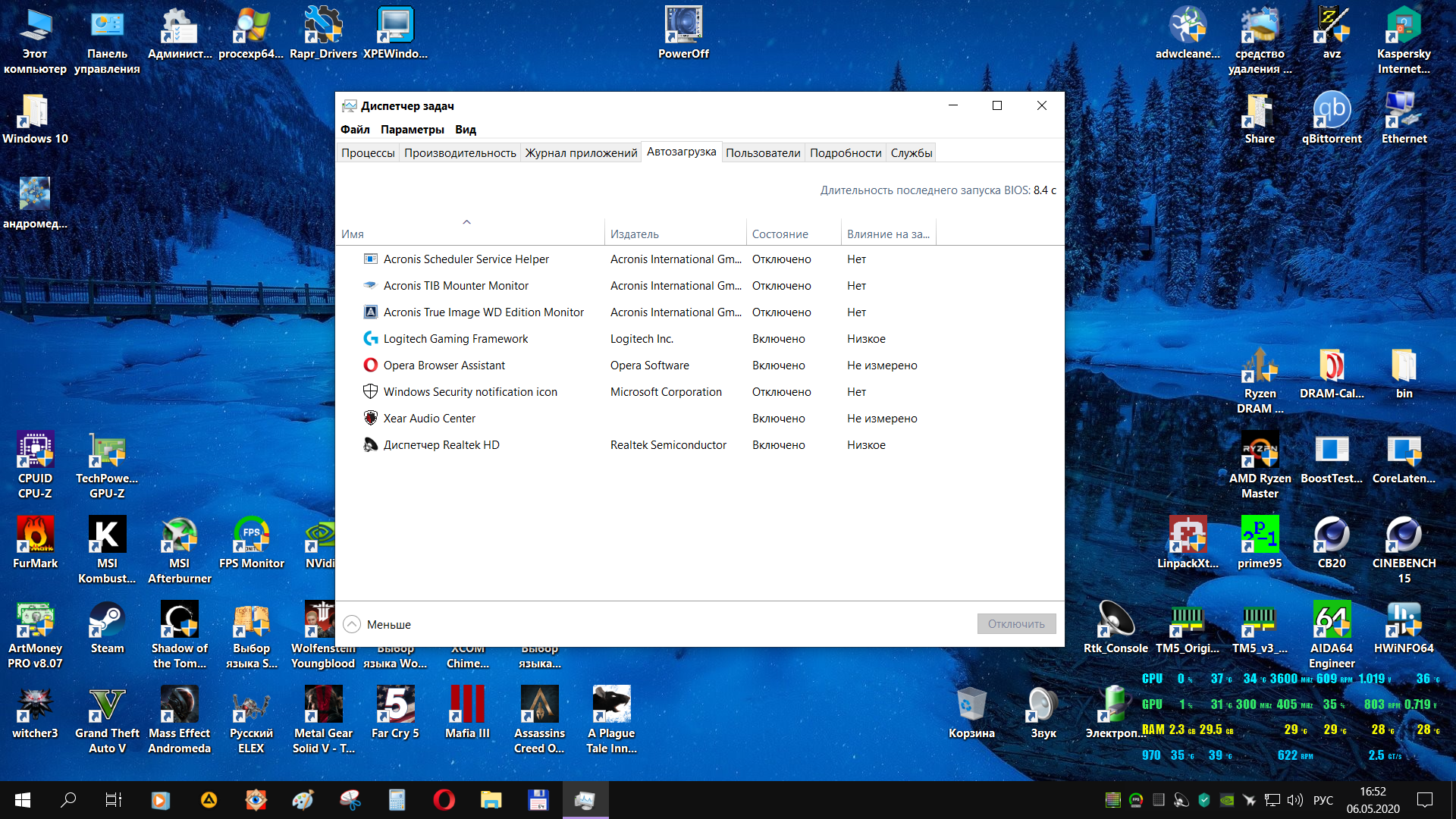Image resolution: width=1456 pixels, height=819 pixels.
Task: Click the clock and date in system tray
Action: click(1372, 799)
